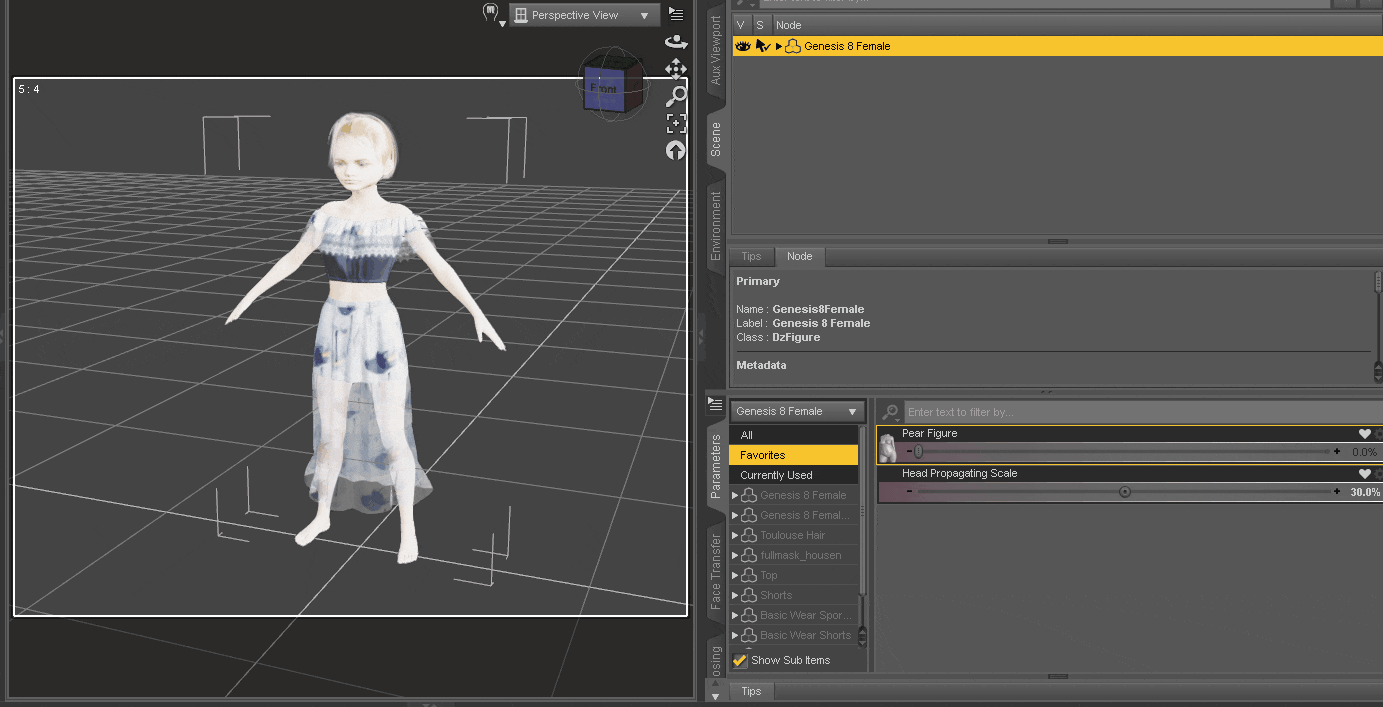Click the search magnifier in Parameters panel

pos(889,411)
